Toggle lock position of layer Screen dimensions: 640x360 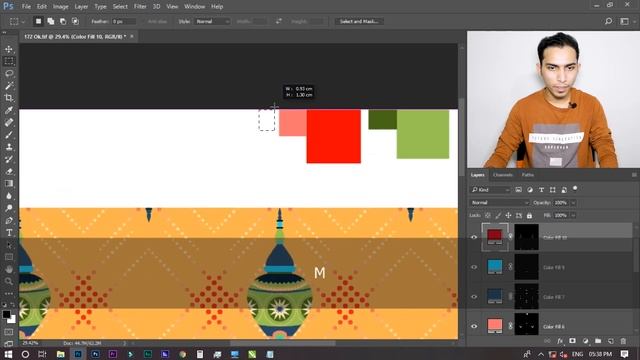tap(508, 215)
